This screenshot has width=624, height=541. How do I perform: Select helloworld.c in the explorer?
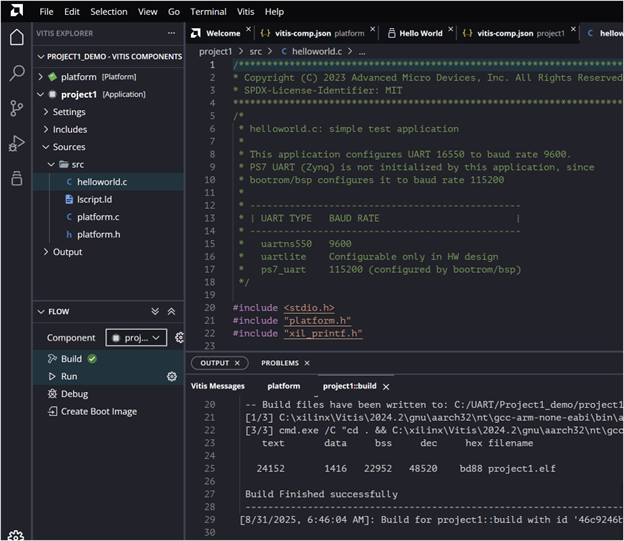(102, 182)
